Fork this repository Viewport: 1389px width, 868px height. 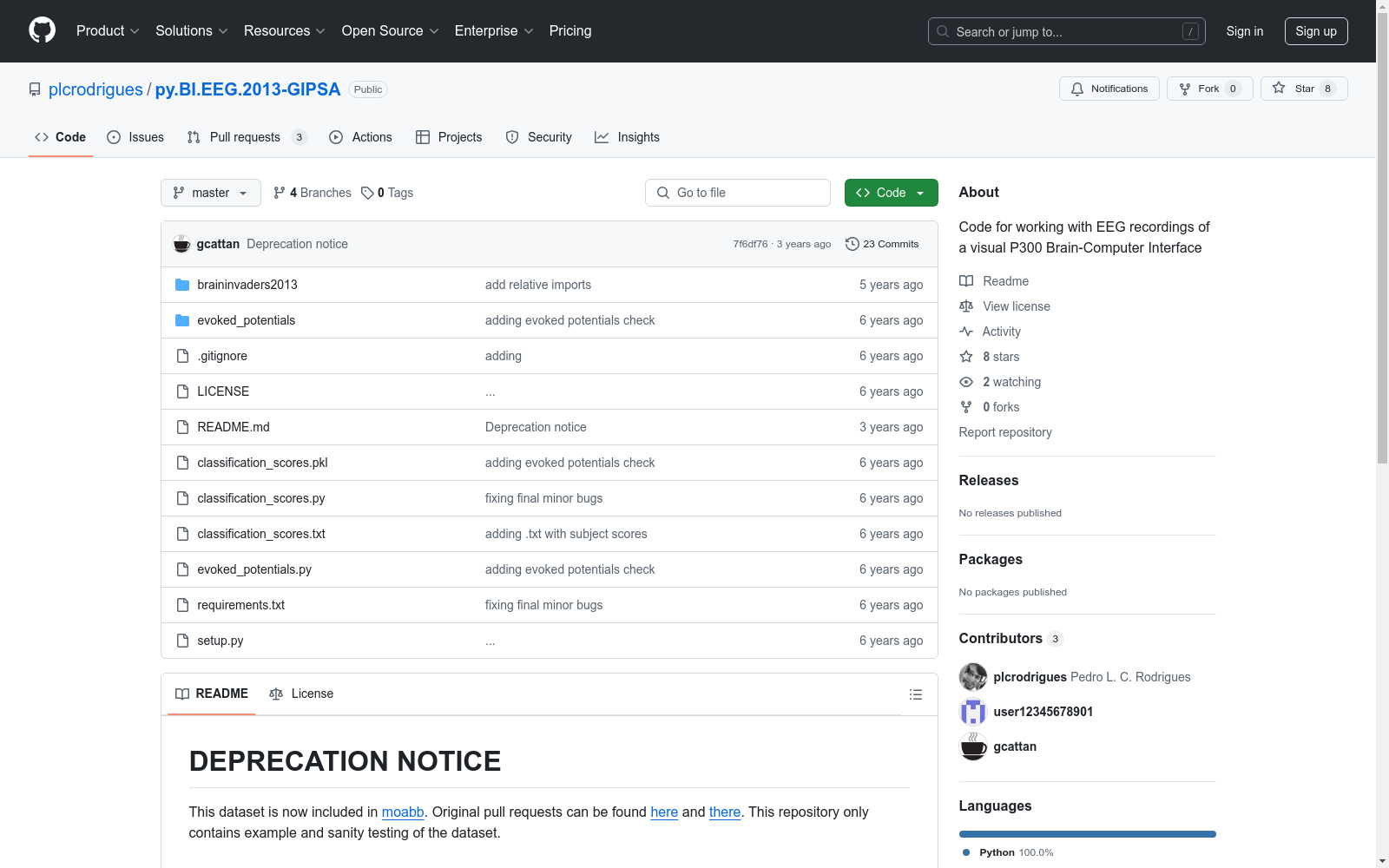pyautogui.click(x=1210, y=89)
